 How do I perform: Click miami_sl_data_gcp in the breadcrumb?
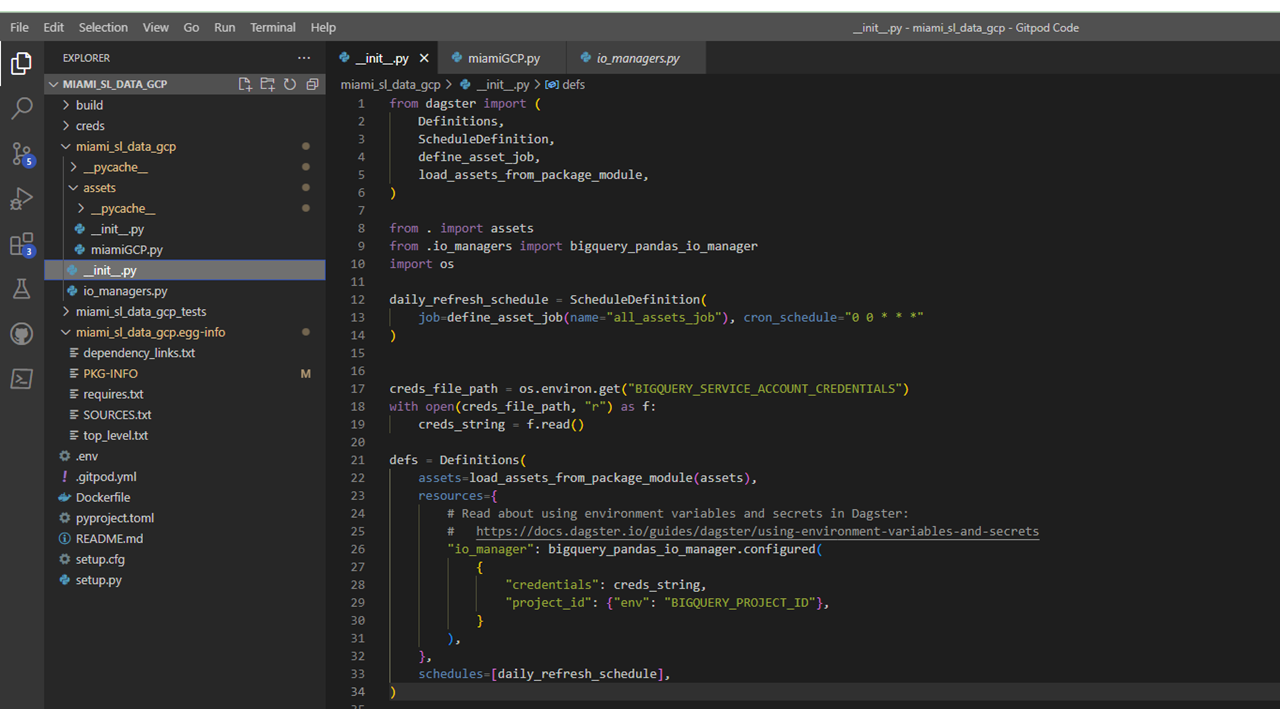click(x=390, y=85)
